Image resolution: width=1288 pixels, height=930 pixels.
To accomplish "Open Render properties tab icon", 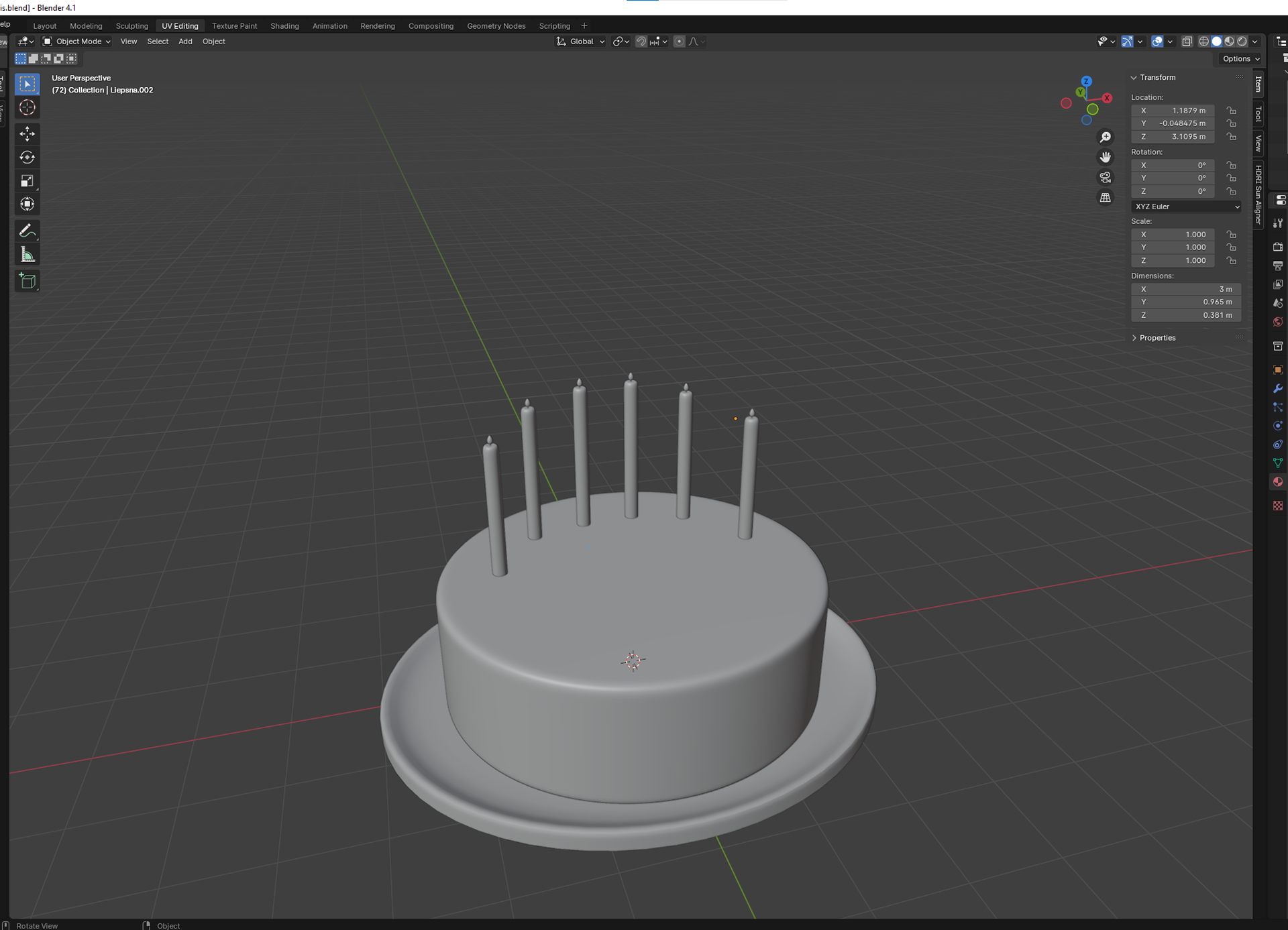I will click(x=1278, y=247).
